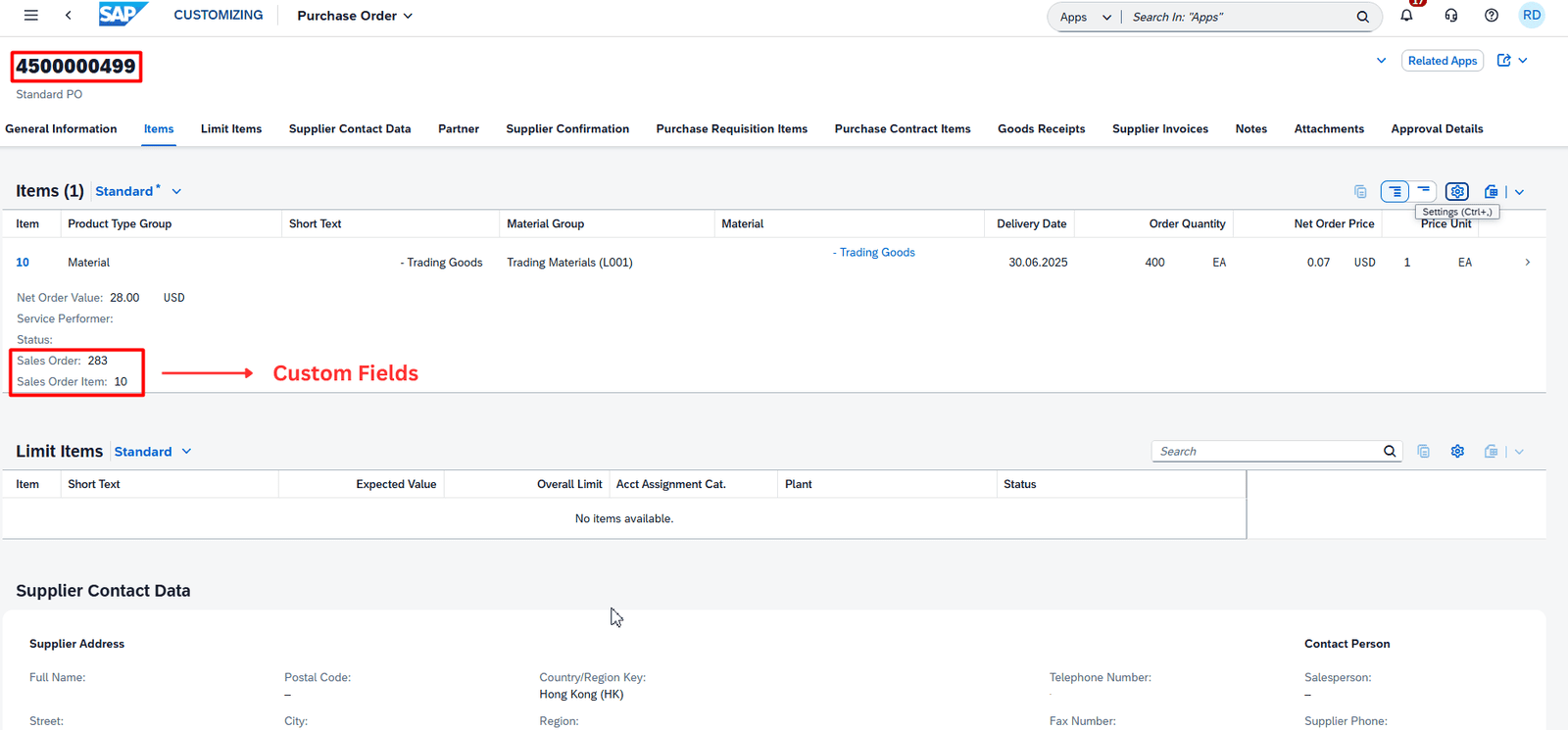Open the help question mark icon
The height and width of the screenshot is (730, 1568).
[1492, 16]
